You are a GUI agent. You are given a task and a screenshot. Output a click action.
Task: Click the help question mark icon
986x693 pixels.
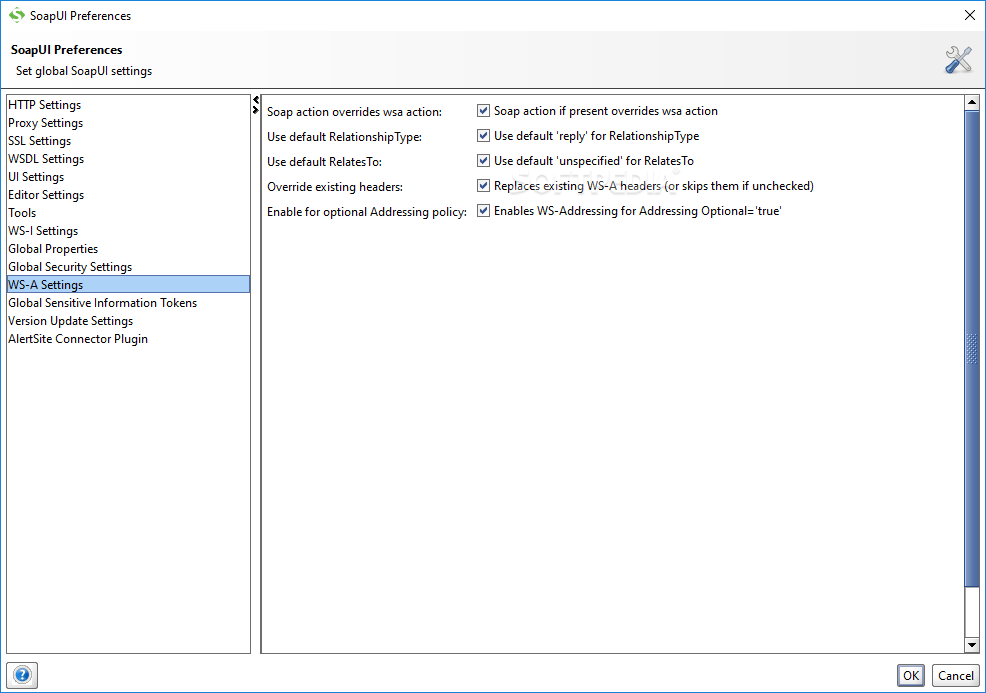[x=22, y=675]
